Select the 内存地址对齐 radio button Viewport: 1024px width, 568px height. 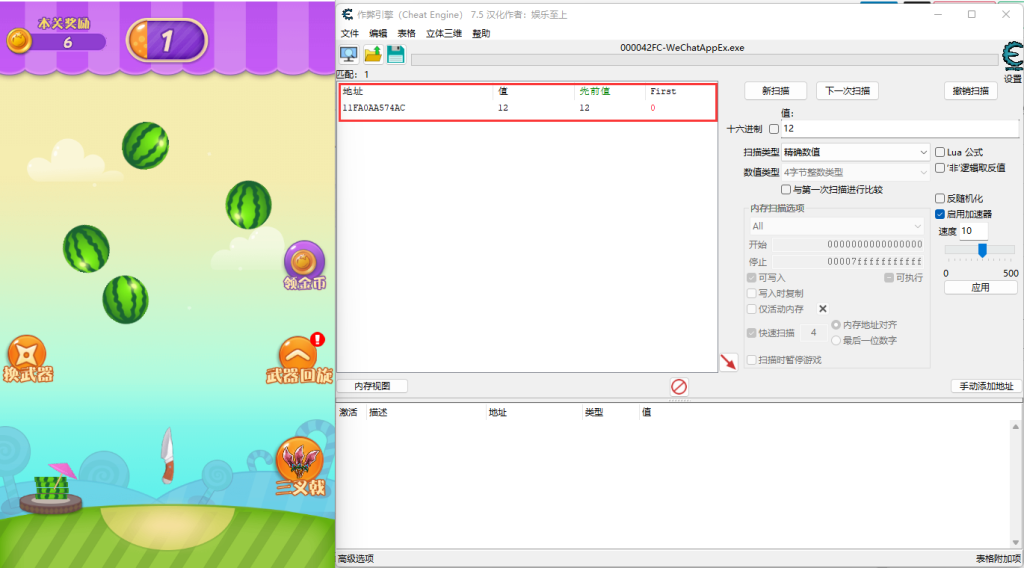pyautogui.click(x=836, y=324)
